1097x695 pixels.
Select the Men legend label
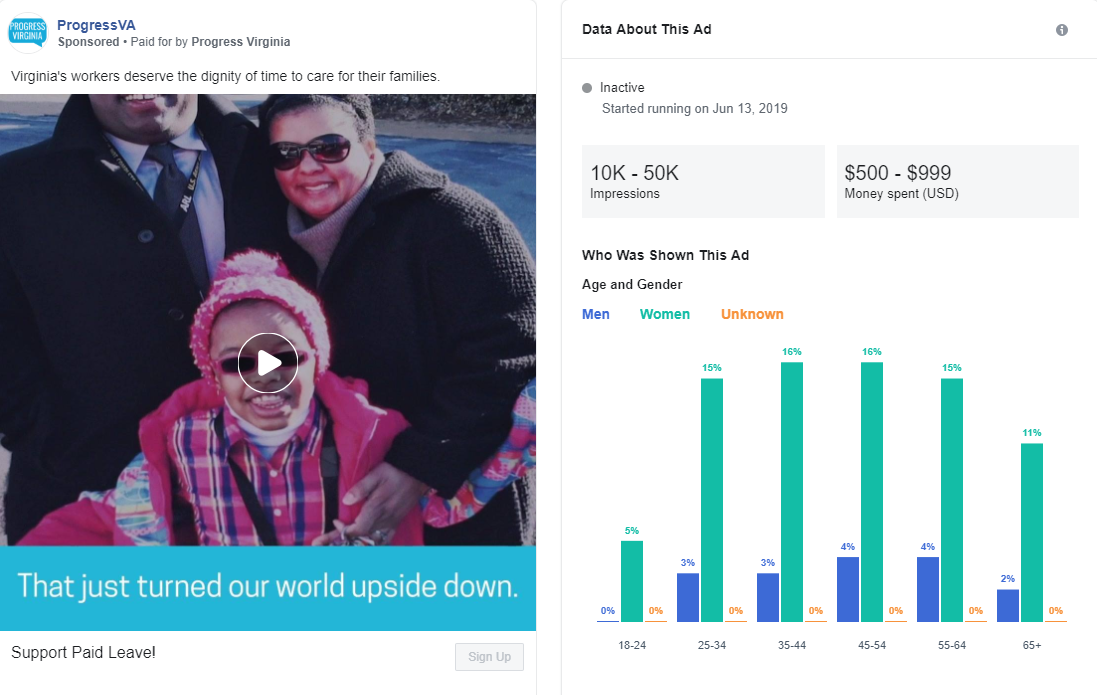pos(596,314)
